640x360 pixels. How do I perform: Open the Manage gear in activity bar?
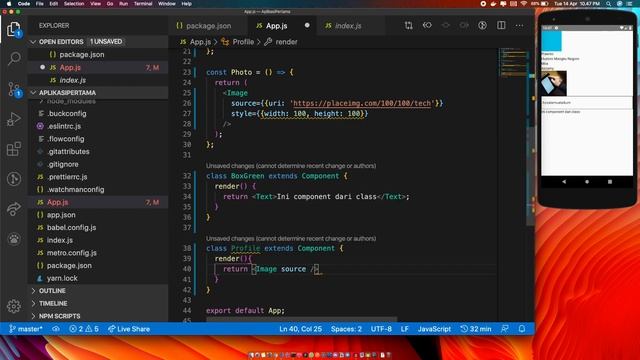pos(13,306)
